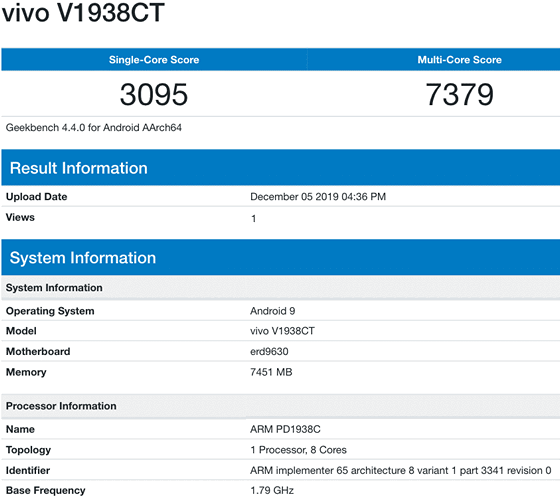Select the 'ARM implementer 65 architecture 8' identifier value
The width and height of the screenshot is (560, 500).
click(401, 470)
